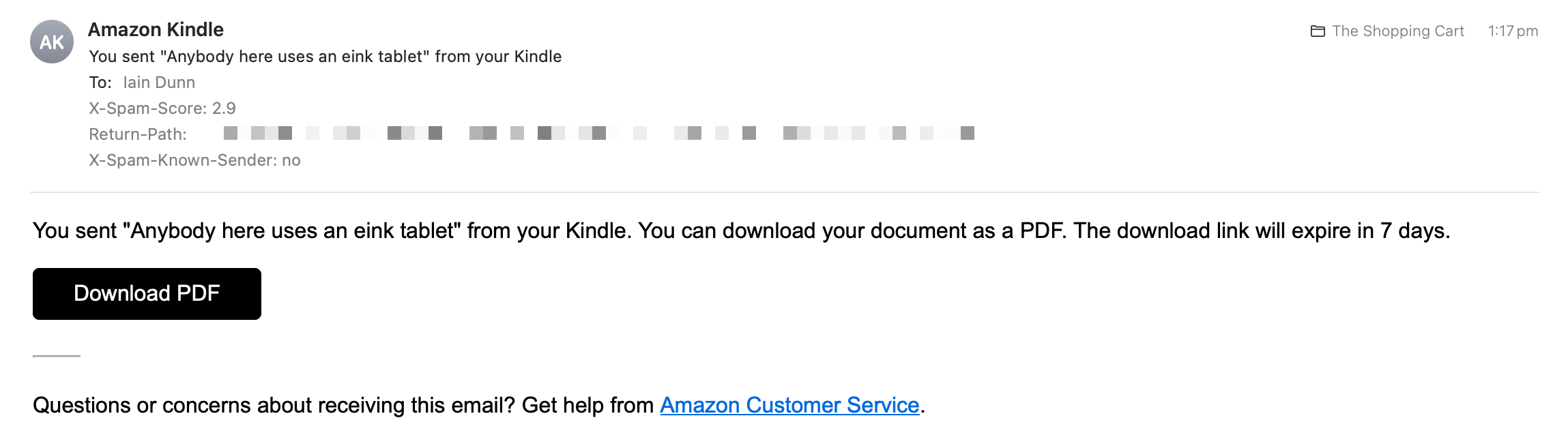Click the "To:" field label
1568x431 pixels.
point(100,83)
